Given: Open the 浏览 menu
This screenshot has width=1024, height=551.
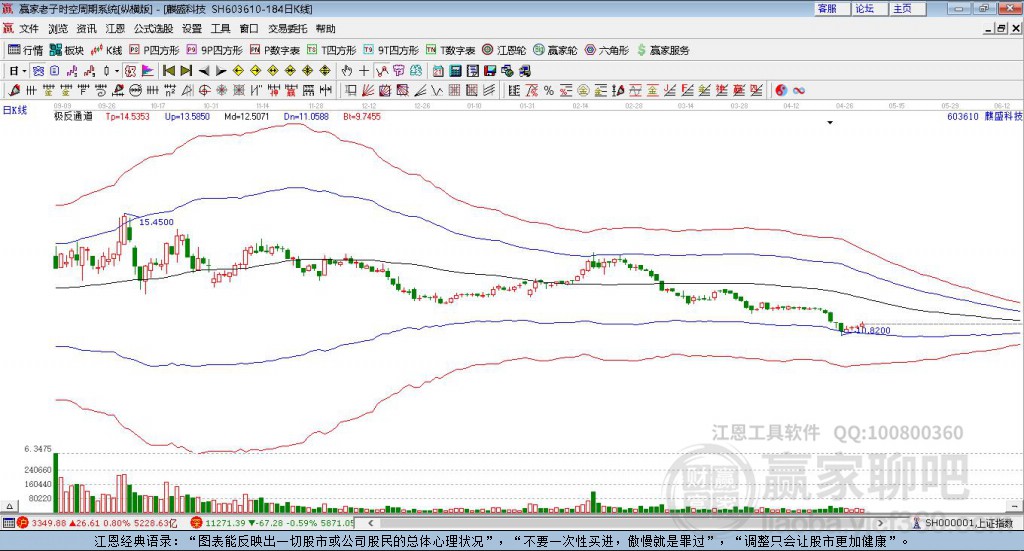Looking at the screenshot, I should coord(57,29).
